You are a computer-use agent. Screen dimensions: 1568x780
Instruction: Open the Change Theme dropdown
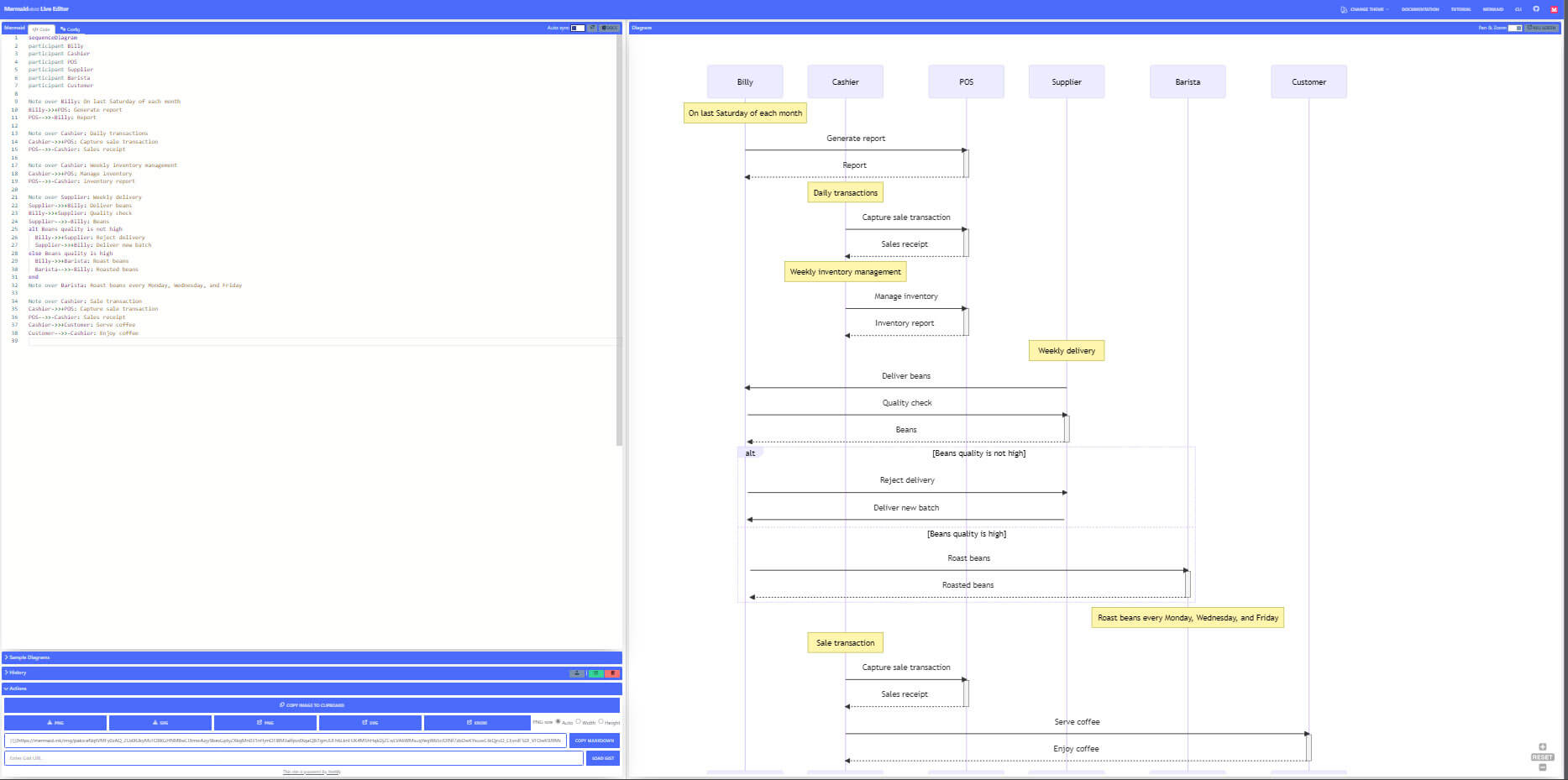click(1366, 9)
